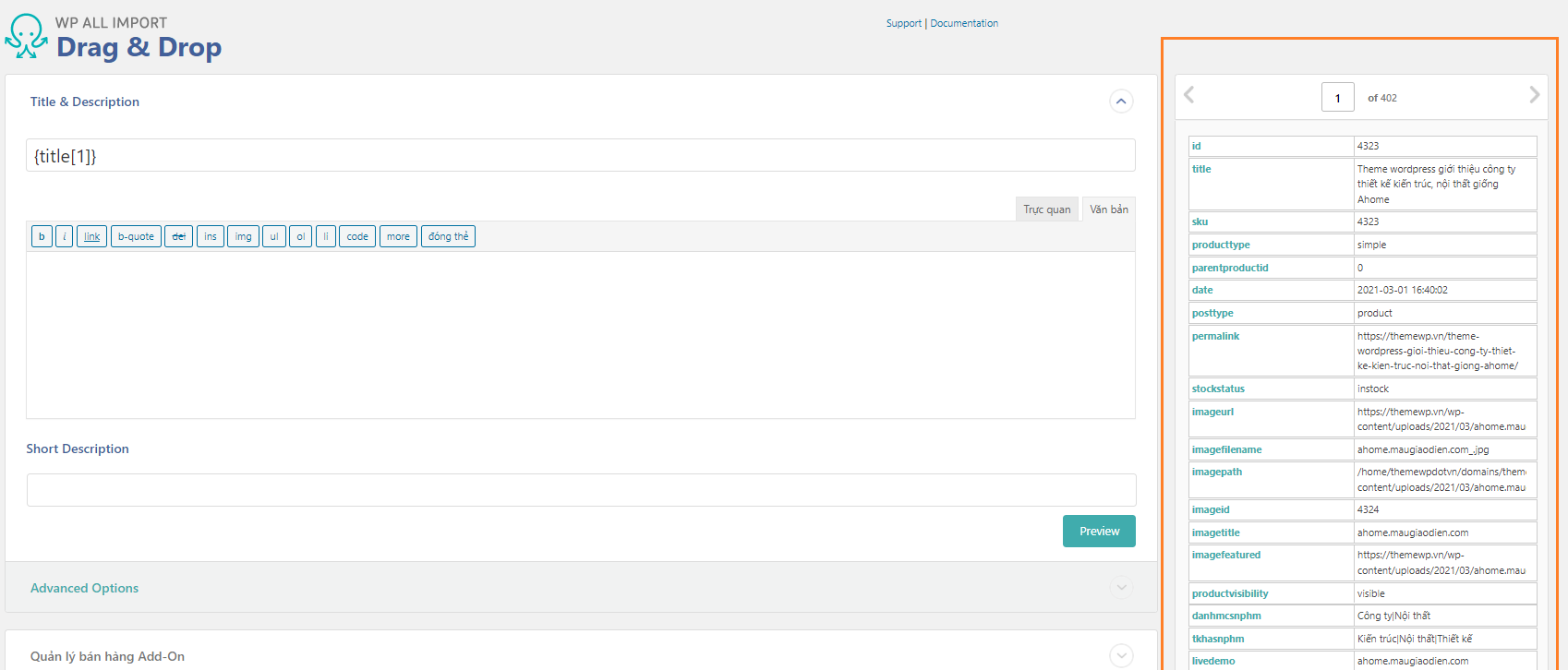The height and width of the screenshot is (670, 1568).
Task: Click the bold 'b' editor button
Action: pos(42,237)
